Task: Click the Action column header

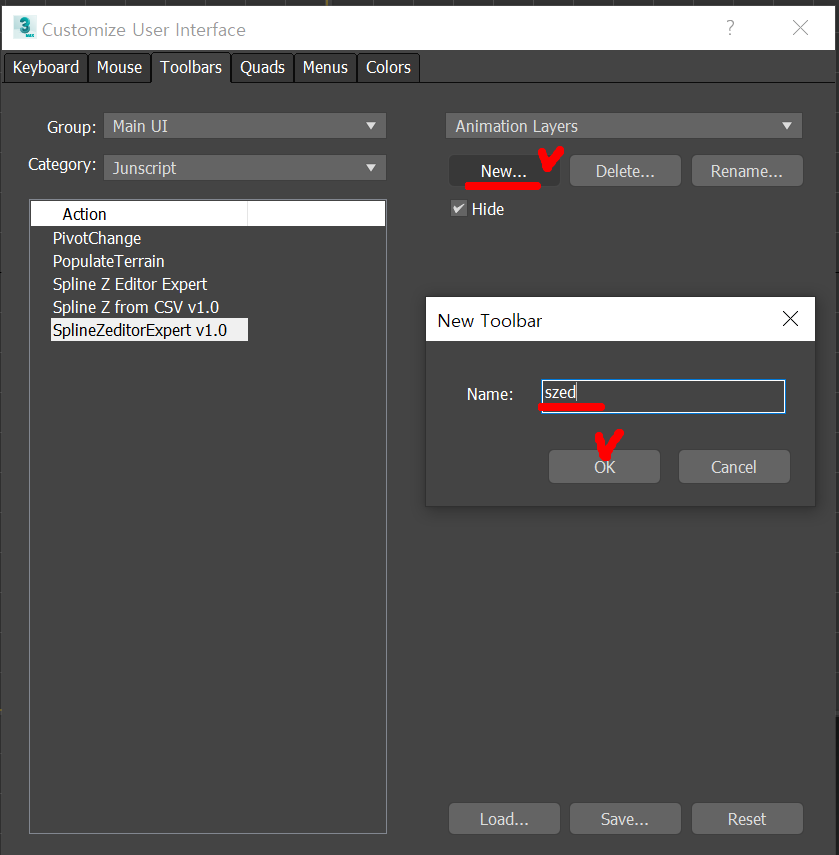Action: (x=139, y=214)
